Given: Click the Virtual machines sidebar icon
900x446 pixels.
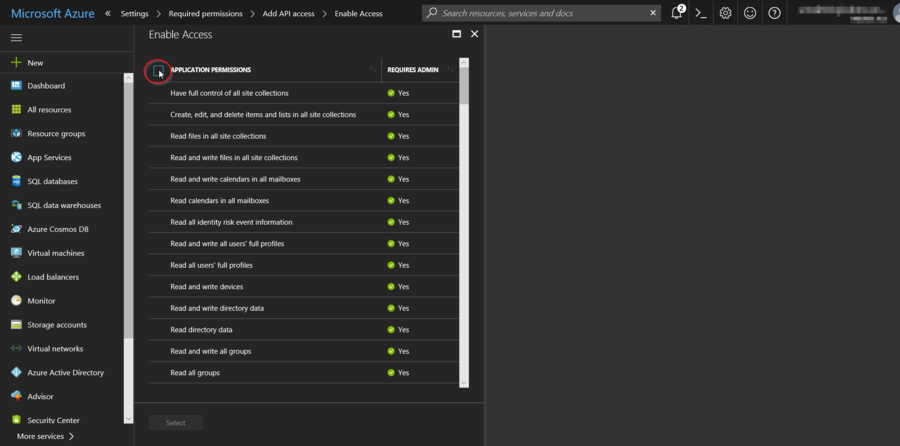Looking at the screenshot, I should 17,253.
